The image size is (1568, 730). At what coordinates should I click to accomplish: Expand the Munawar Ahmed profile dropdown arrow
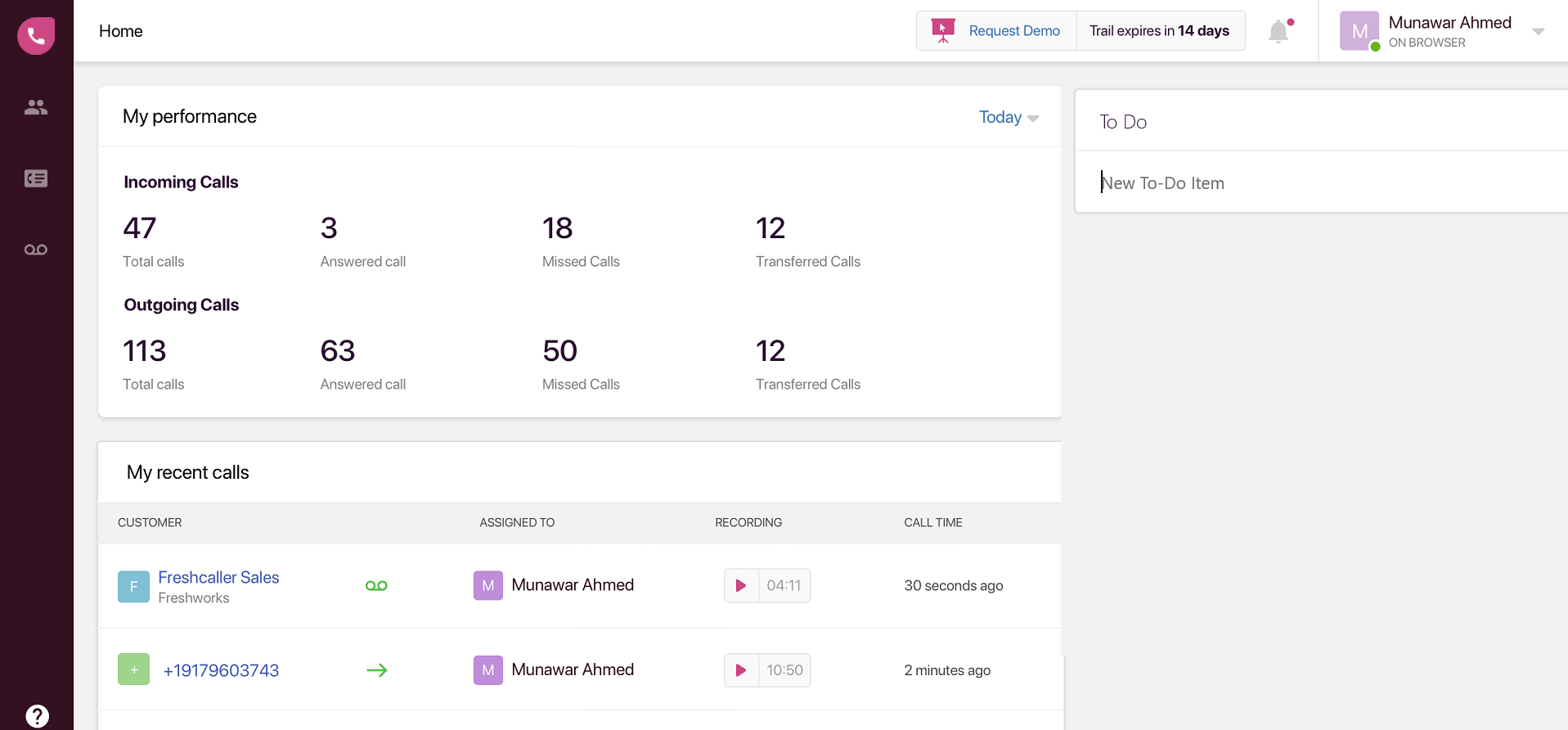pos(1538,32)
